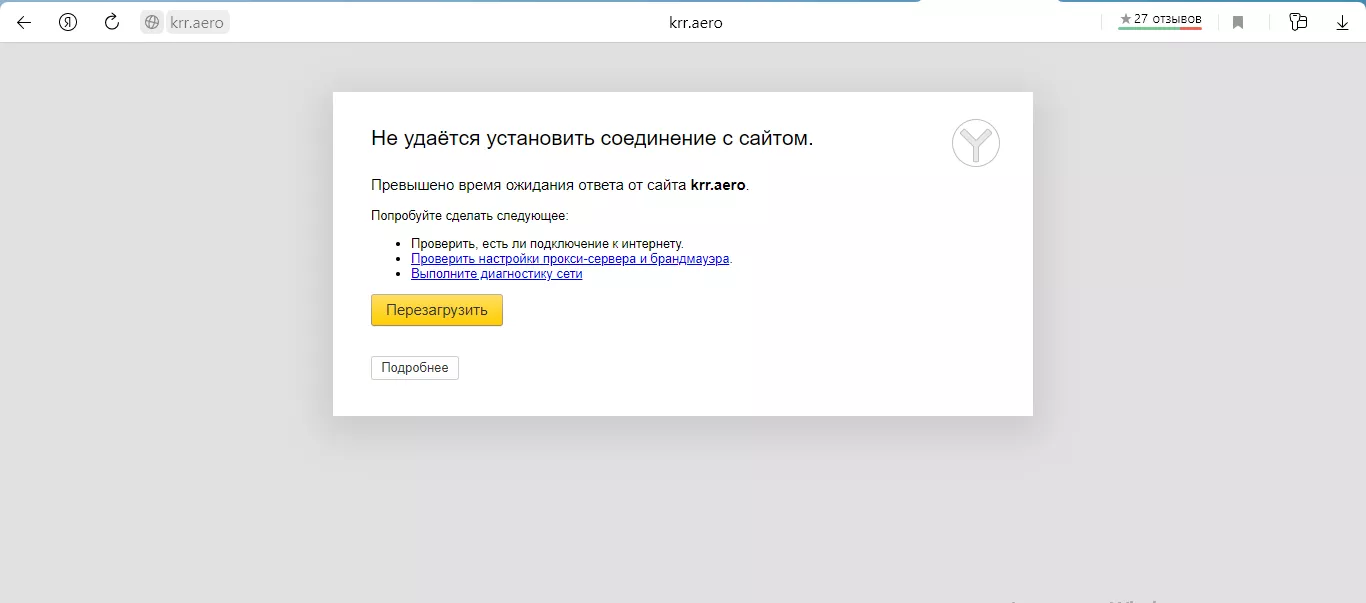
Task: Open site info via the globe icon
Action: tap(152, 22)
